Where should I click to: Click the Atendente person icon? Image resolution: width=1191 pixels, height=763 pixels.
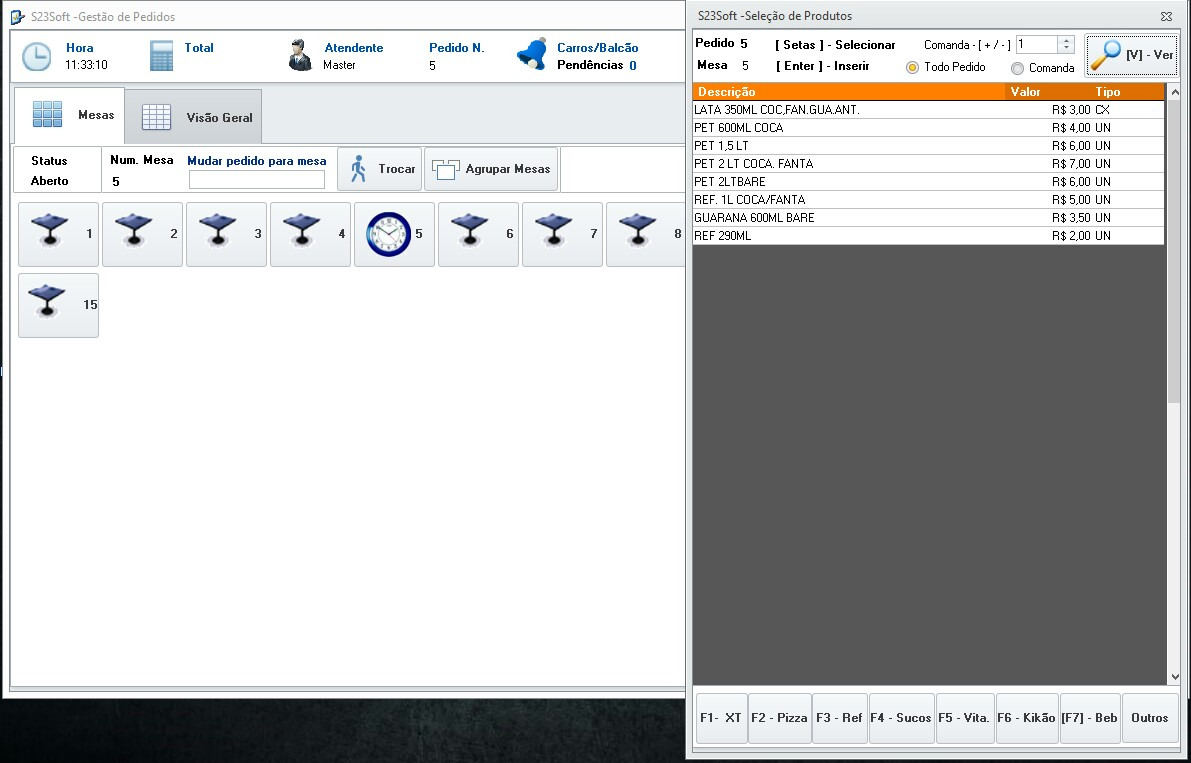tap(299, 56)
